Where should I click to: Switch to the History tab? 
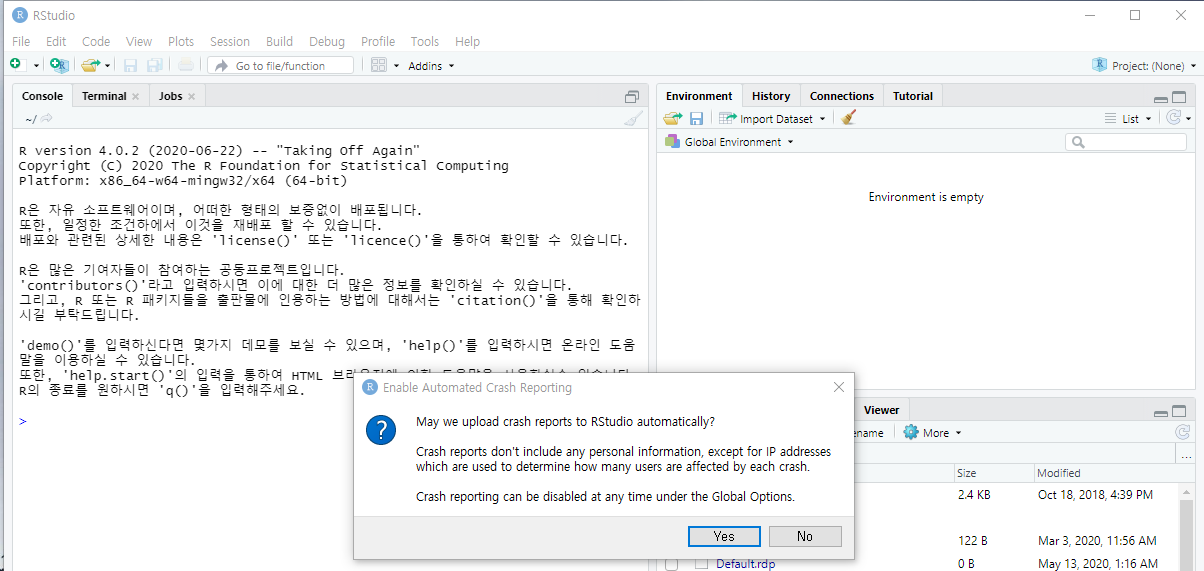tap(771, 96)
